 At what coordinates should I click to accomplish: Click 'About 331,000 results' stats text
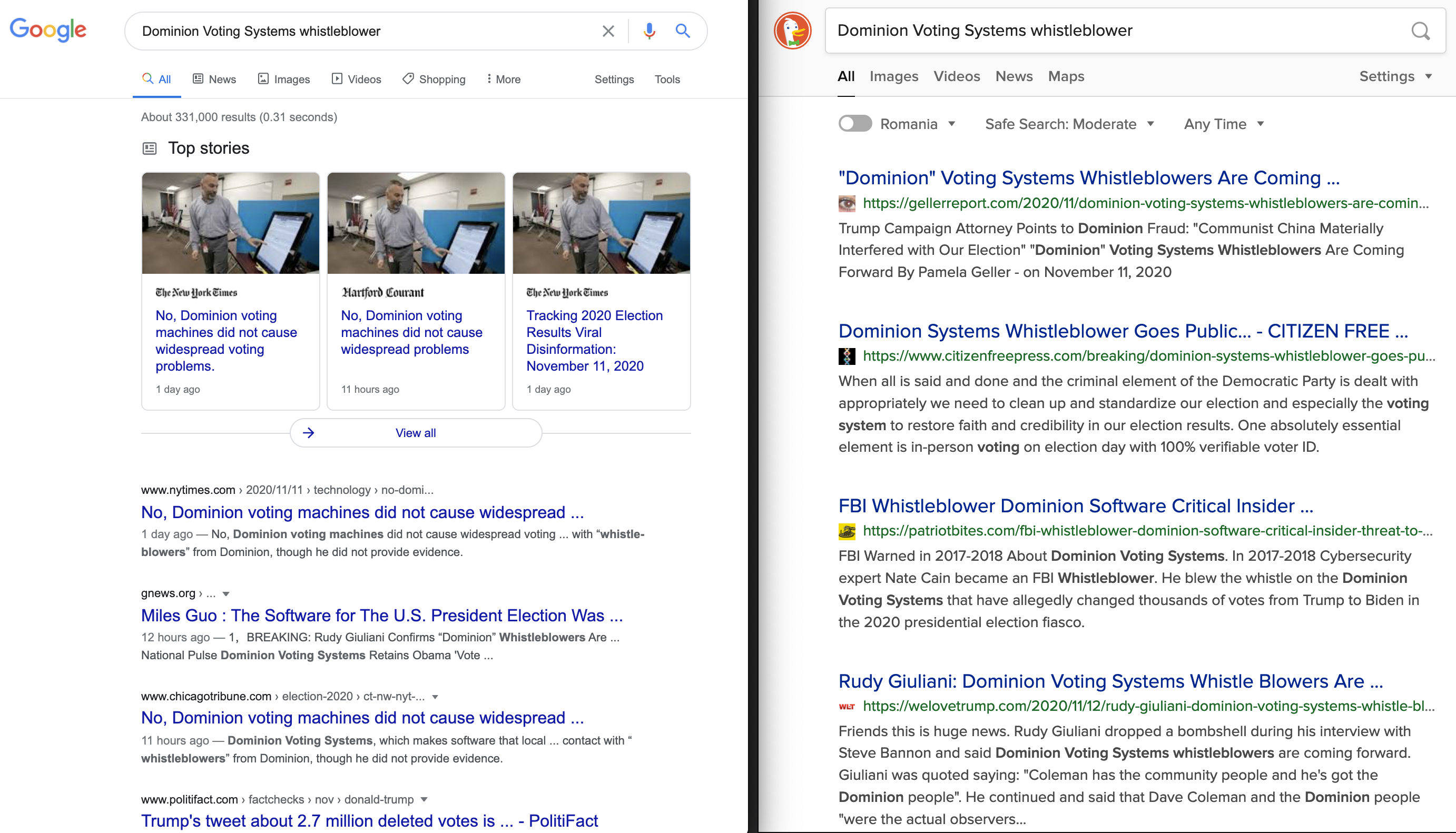pyautogui.click(x=239, y=117)
